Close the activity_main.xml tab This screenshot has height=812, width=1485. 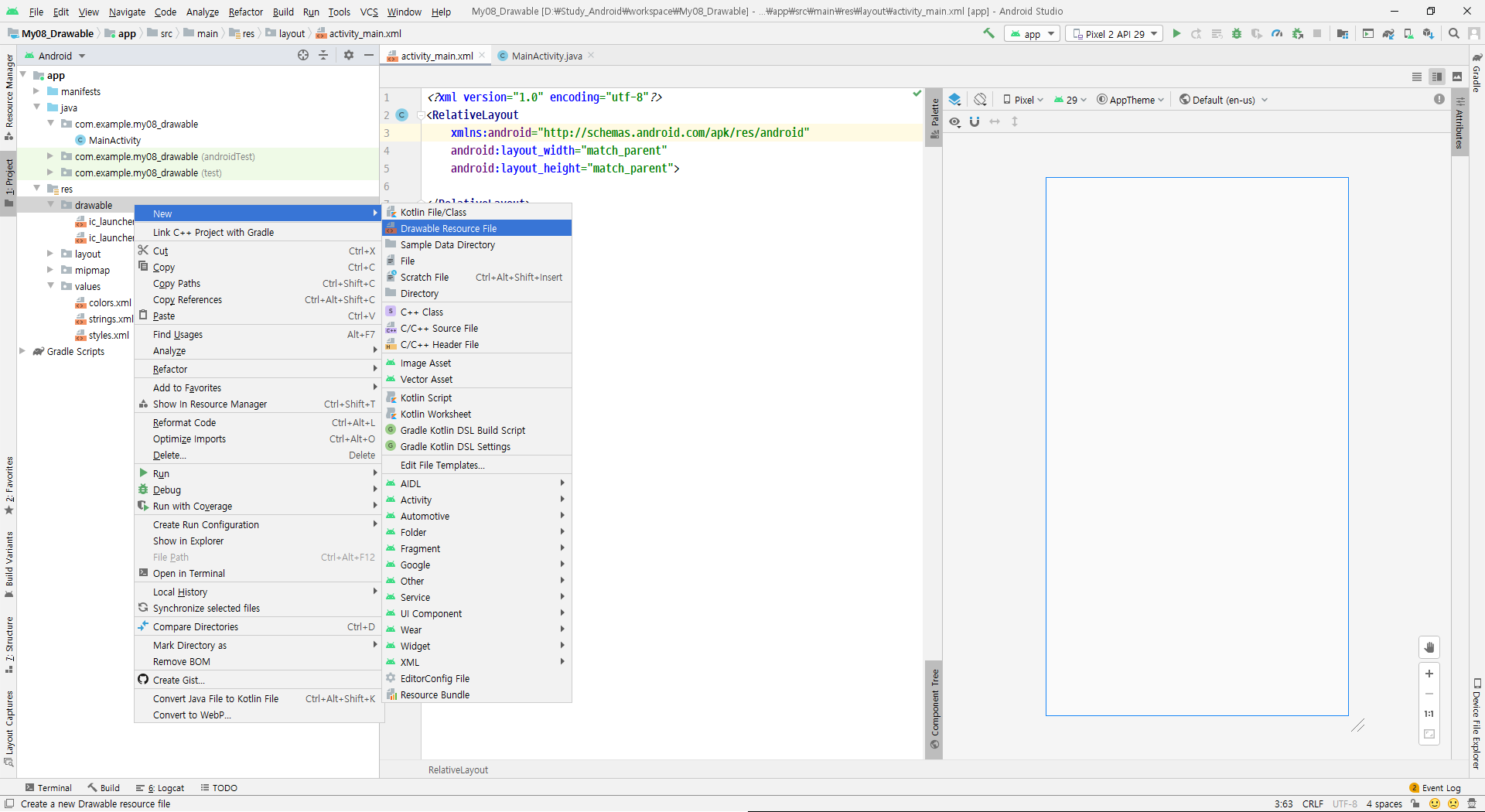(x=482, y=55)
